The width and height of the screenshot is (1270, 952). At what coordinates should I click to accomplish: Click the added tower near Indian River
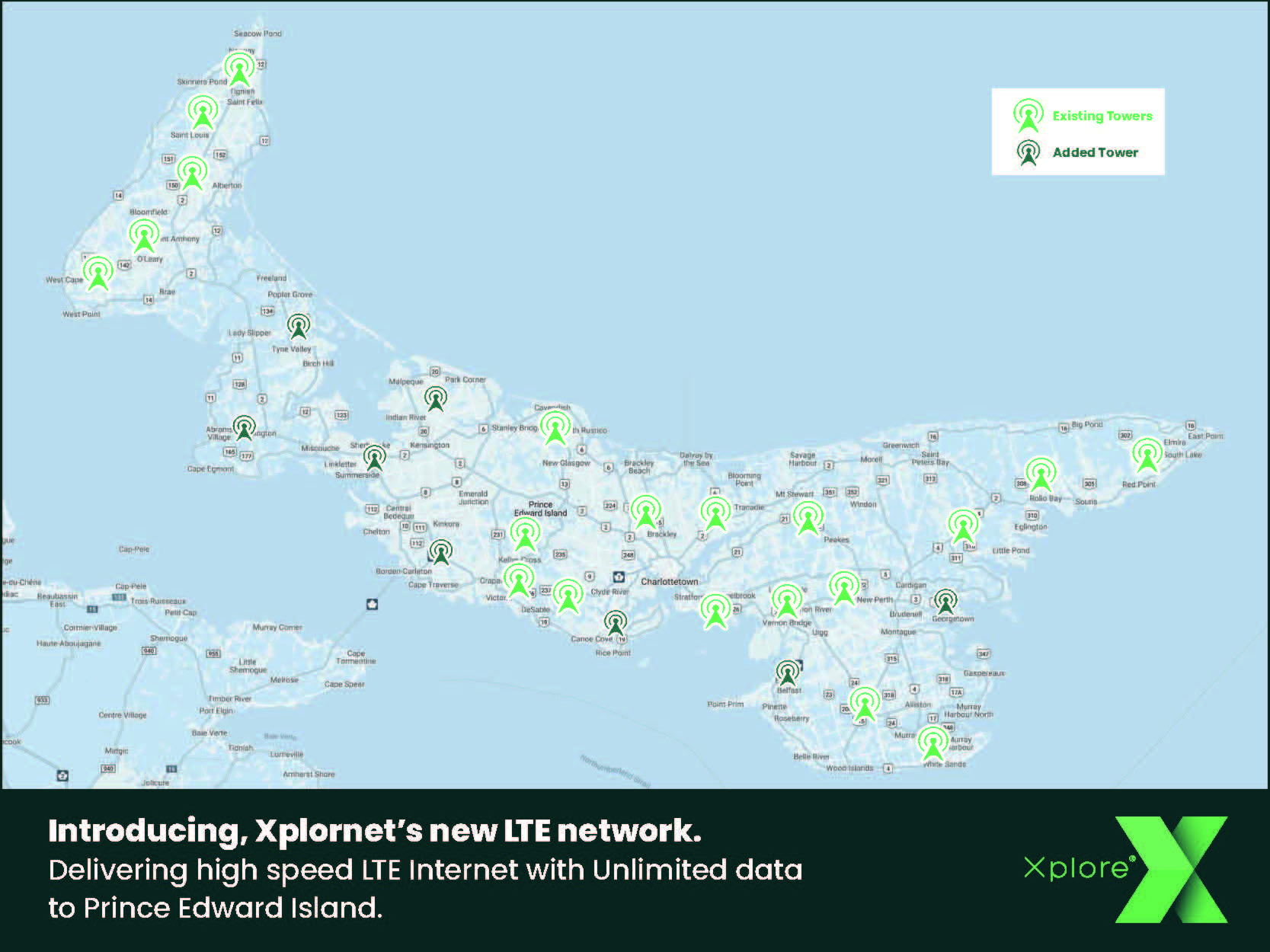[x=436, y=398]
